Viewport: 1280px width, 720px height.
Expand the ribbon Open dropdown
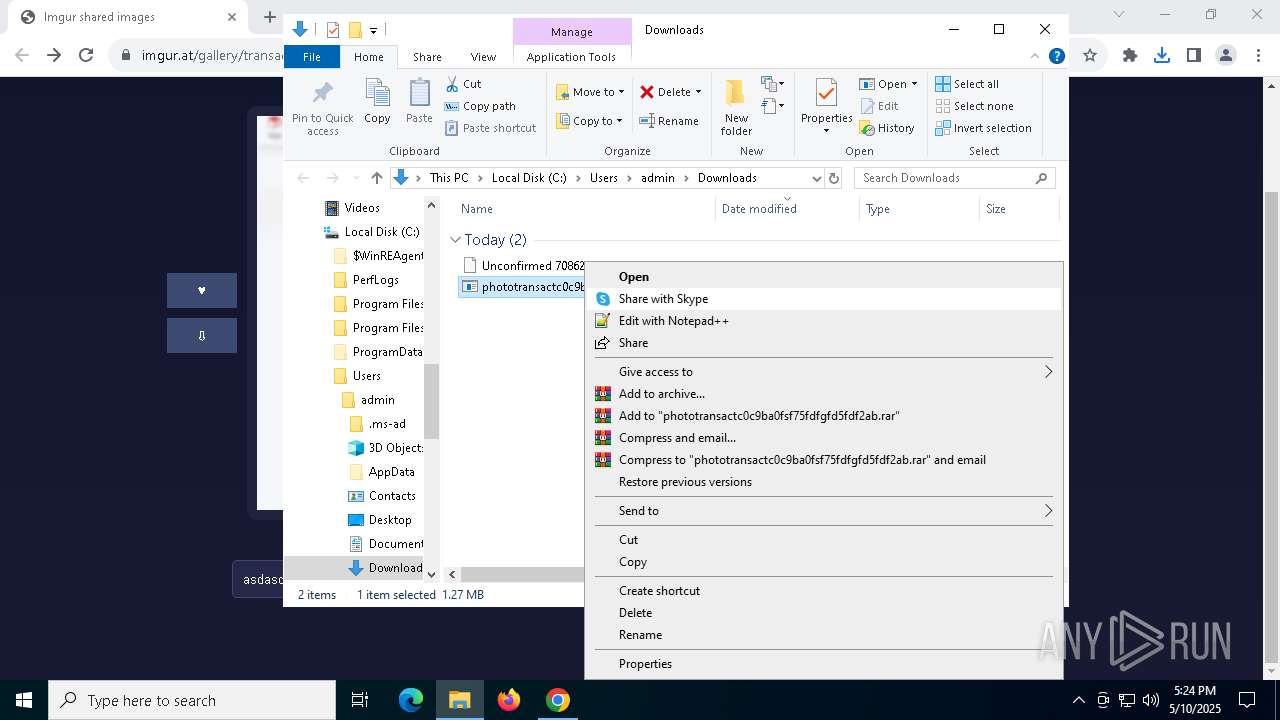coord(888,84)
